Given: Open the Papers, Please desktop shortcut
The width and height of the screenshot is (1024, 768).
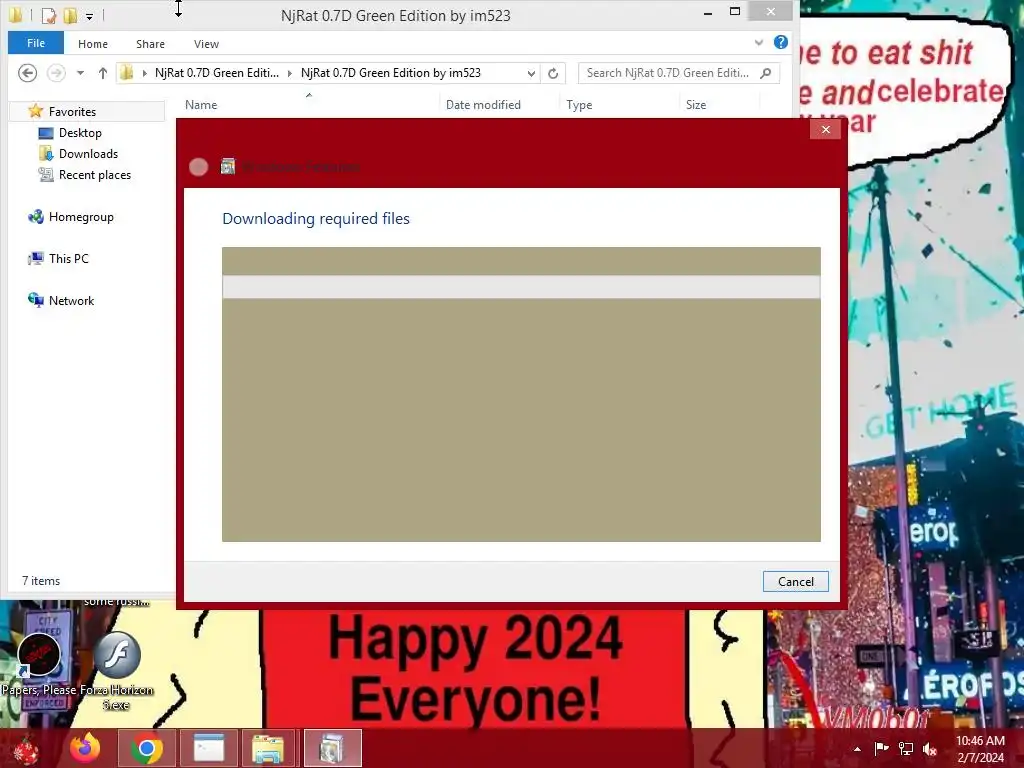Looking at the screenshot, I should pyautogui.click(x=39, y=663).
